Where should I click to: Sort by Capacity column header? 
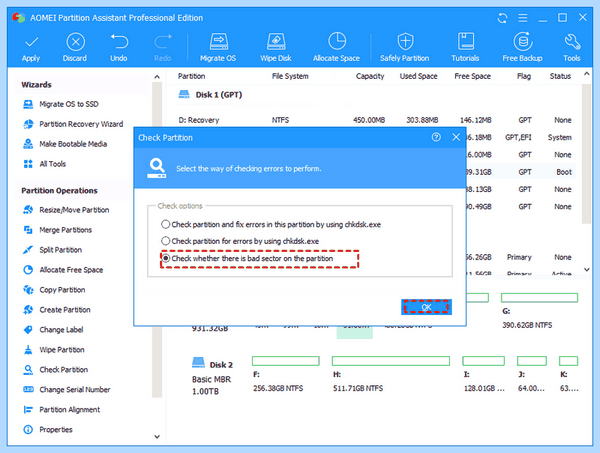(x=370, y=76)
